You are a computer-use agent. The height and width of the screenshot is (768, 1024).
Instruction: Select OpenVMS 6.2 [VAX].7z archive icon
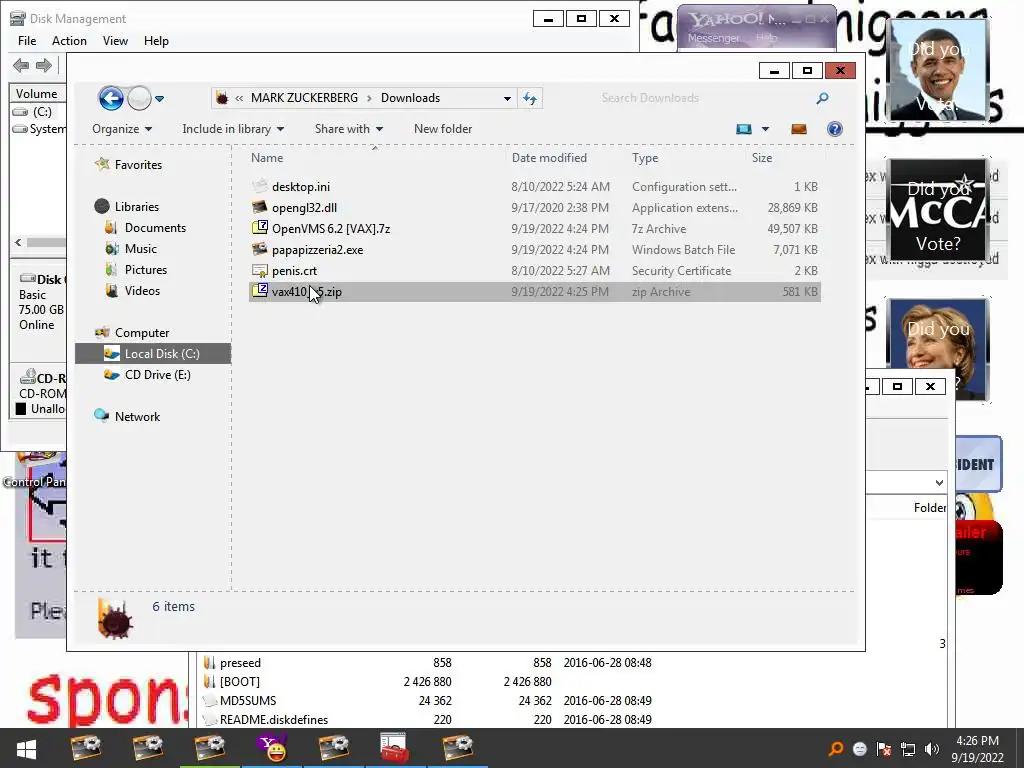tap(260, 229)
